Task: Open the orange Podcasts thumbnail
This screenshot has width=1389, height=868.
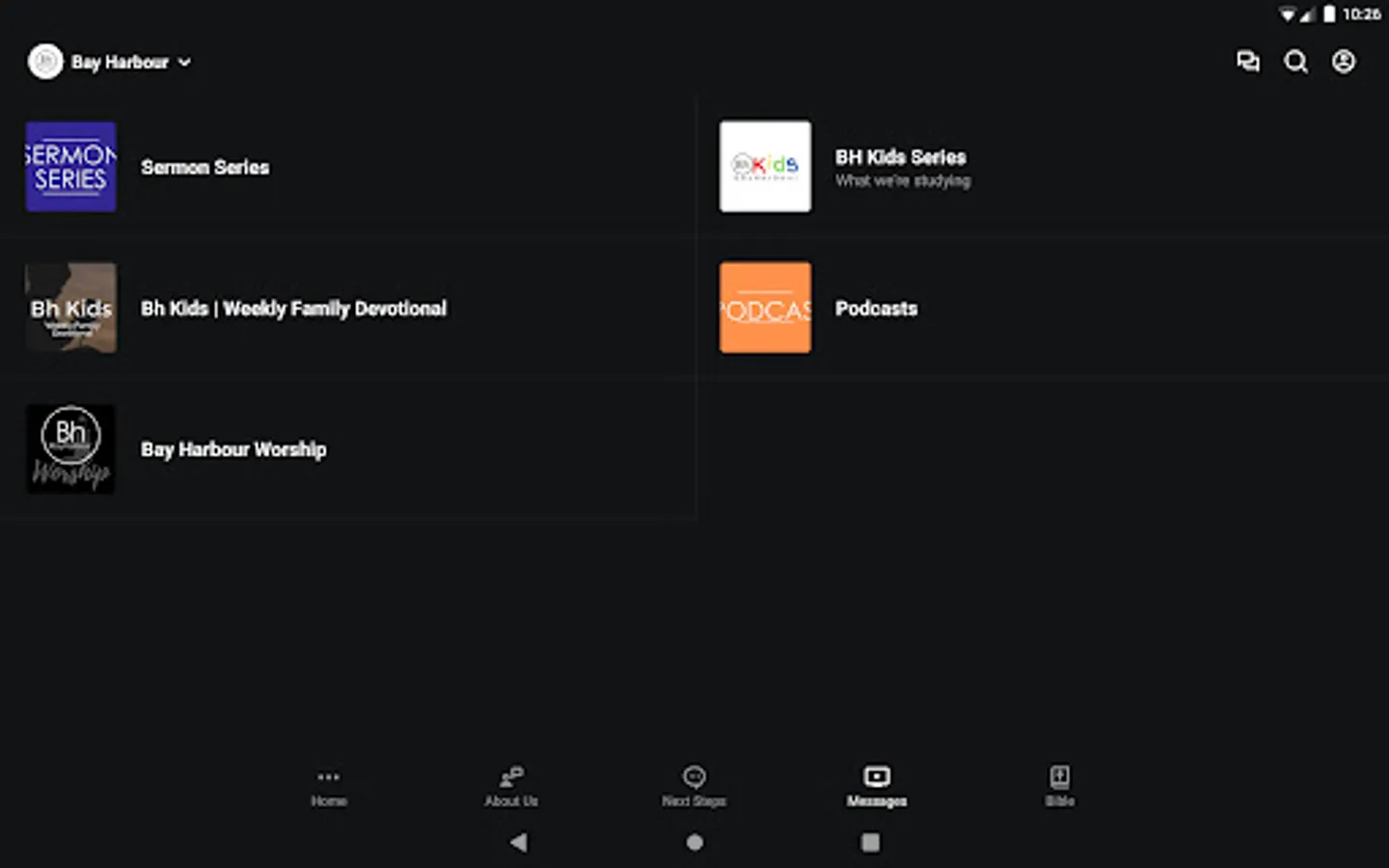Action: tap(765, 308)
